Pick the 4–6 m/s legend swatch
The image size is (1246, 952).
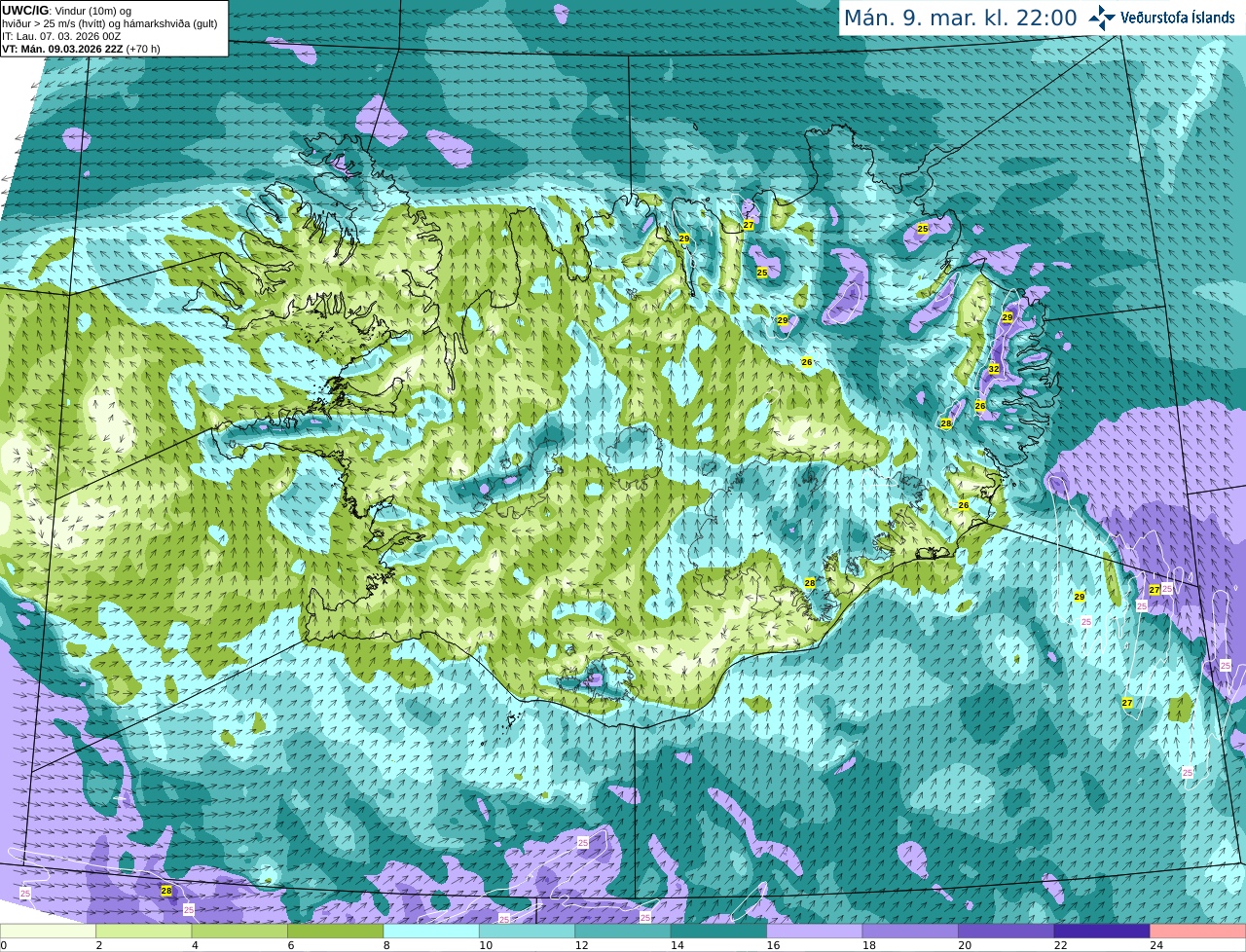[x=239, y=932]
